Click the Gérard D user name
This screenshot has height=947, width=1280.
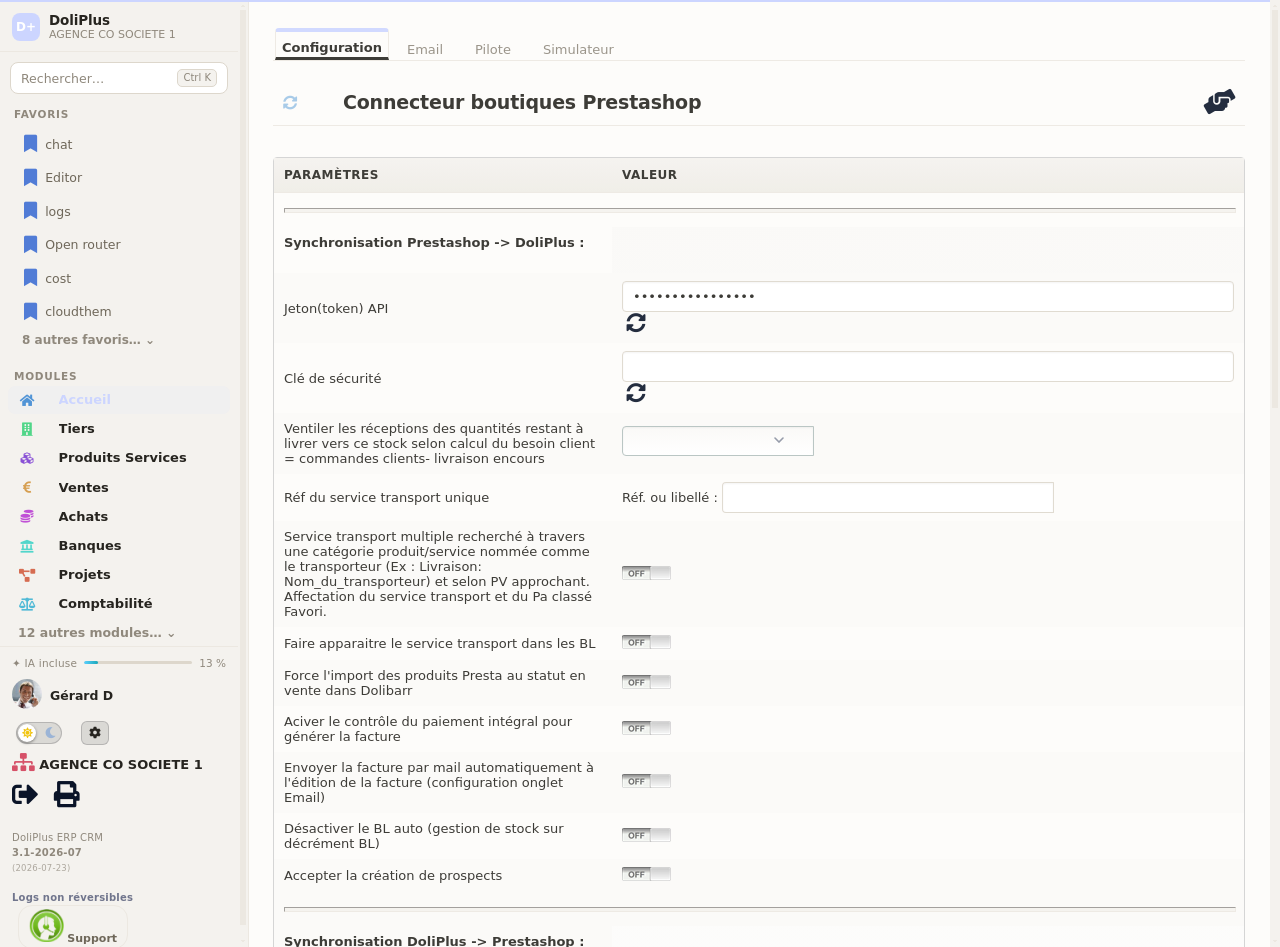(81, 696)
